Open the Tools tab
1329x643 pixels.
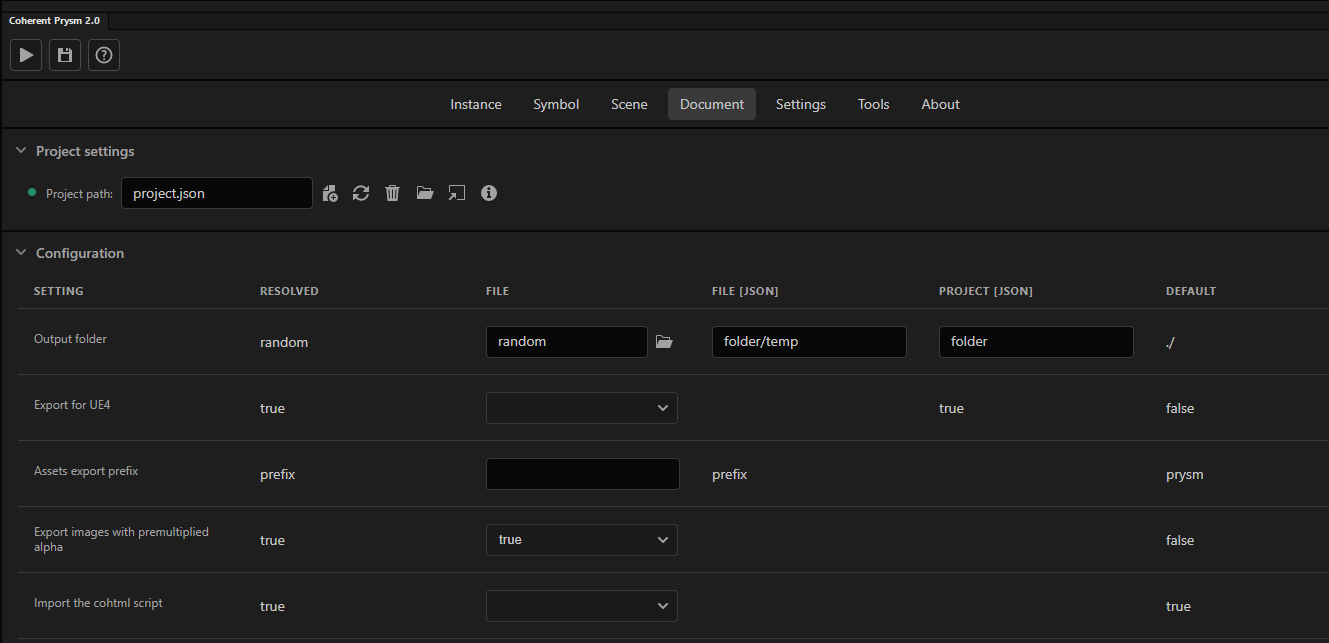873,104
